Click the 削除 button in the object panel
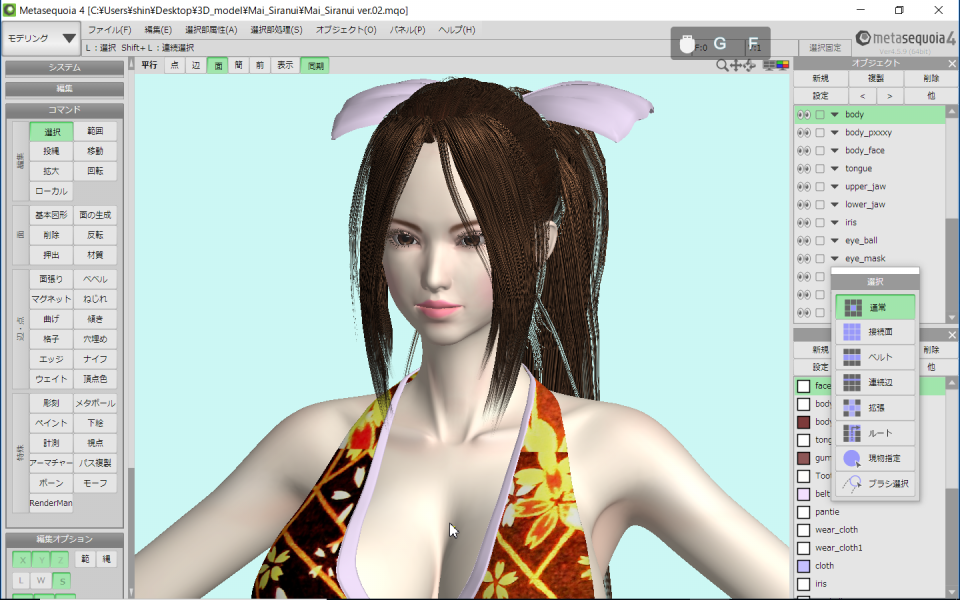The image size is (960, 600). coord(931,78)
